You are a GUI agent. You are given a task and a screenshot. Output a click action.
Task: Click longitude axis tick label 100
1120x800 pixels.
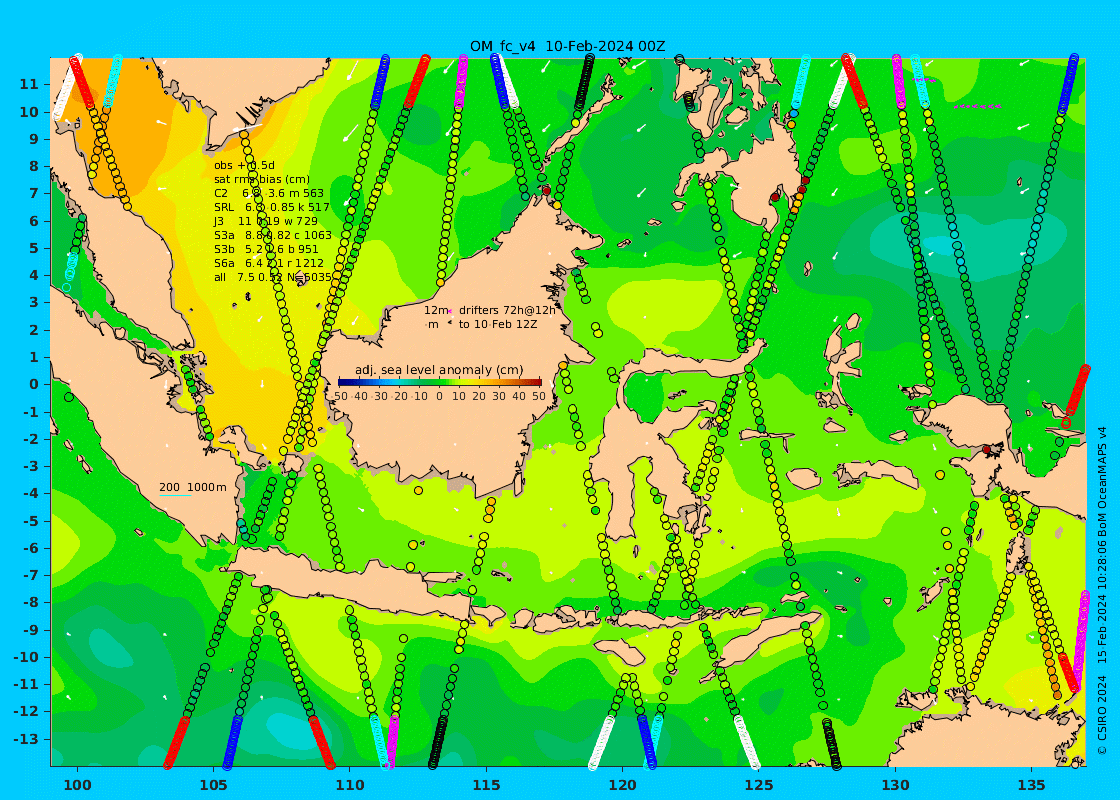click(x=77, y=784)
